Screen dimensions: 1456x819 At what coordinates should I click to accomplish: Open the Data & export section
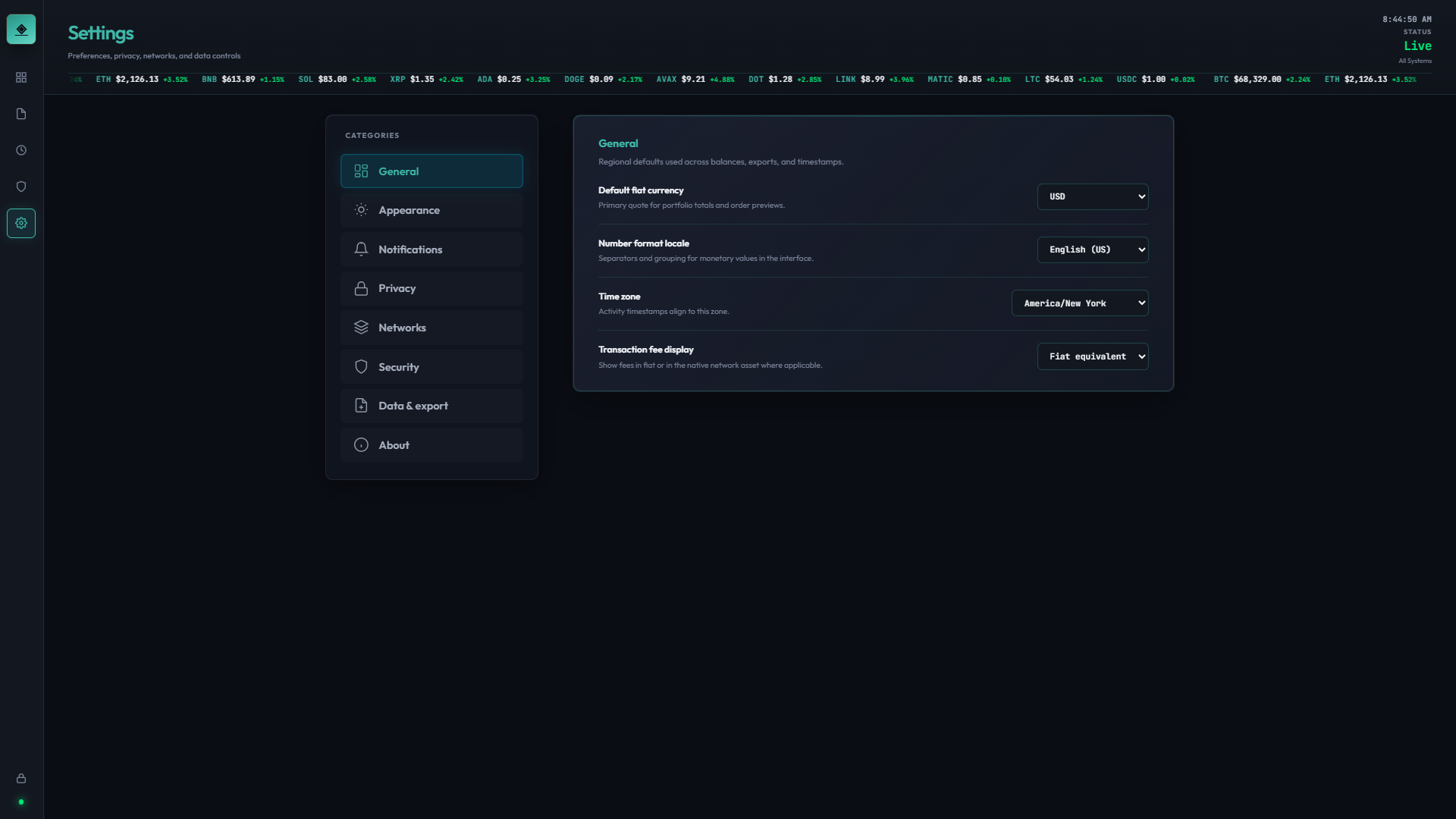[431, 406]
